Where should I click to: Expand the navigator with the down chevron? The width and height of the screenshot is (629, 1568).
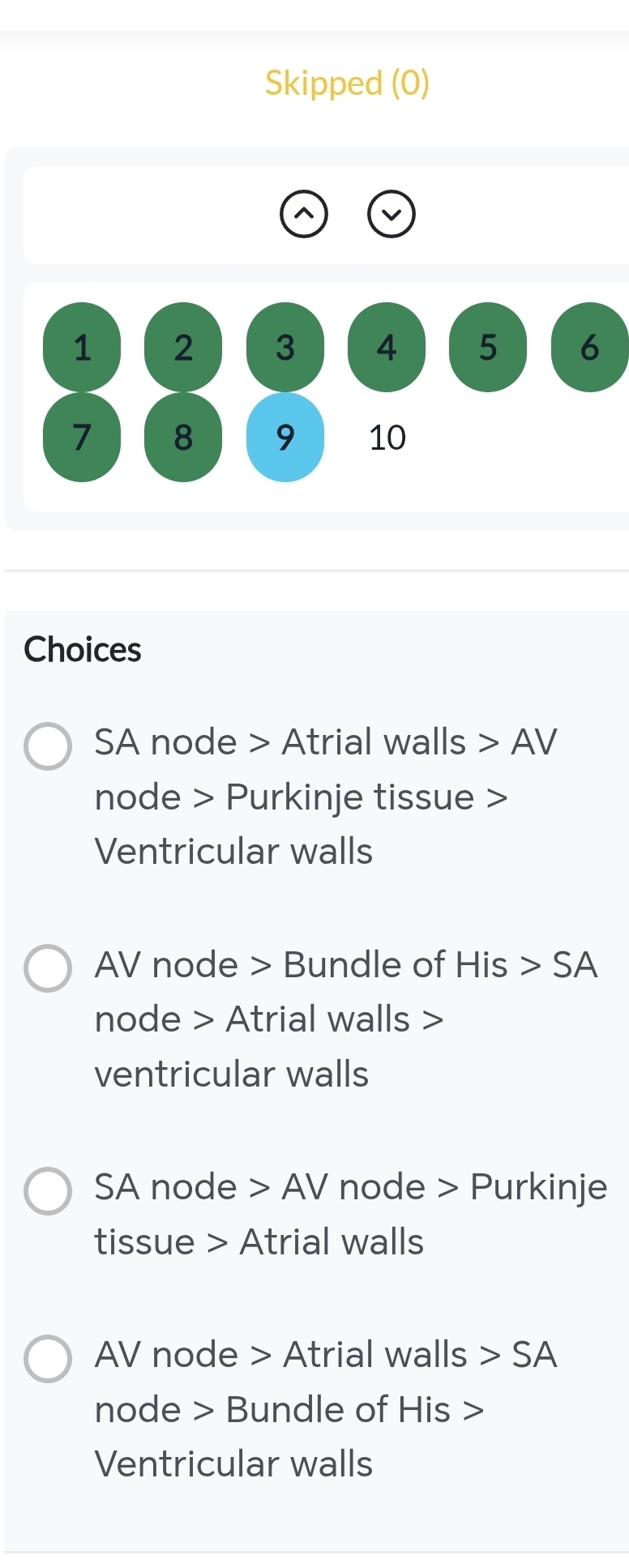[392, 214]
